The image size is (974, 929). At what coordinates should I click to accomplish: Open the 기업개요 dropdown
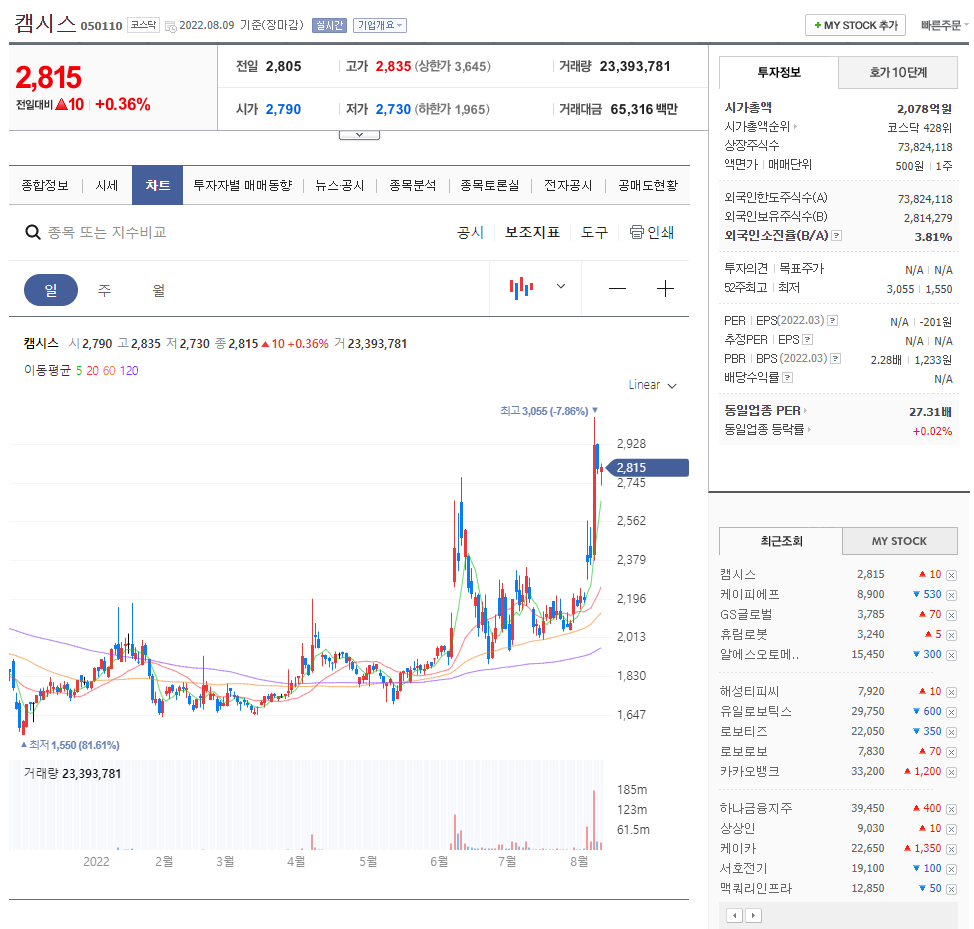[x=380, y=25]
